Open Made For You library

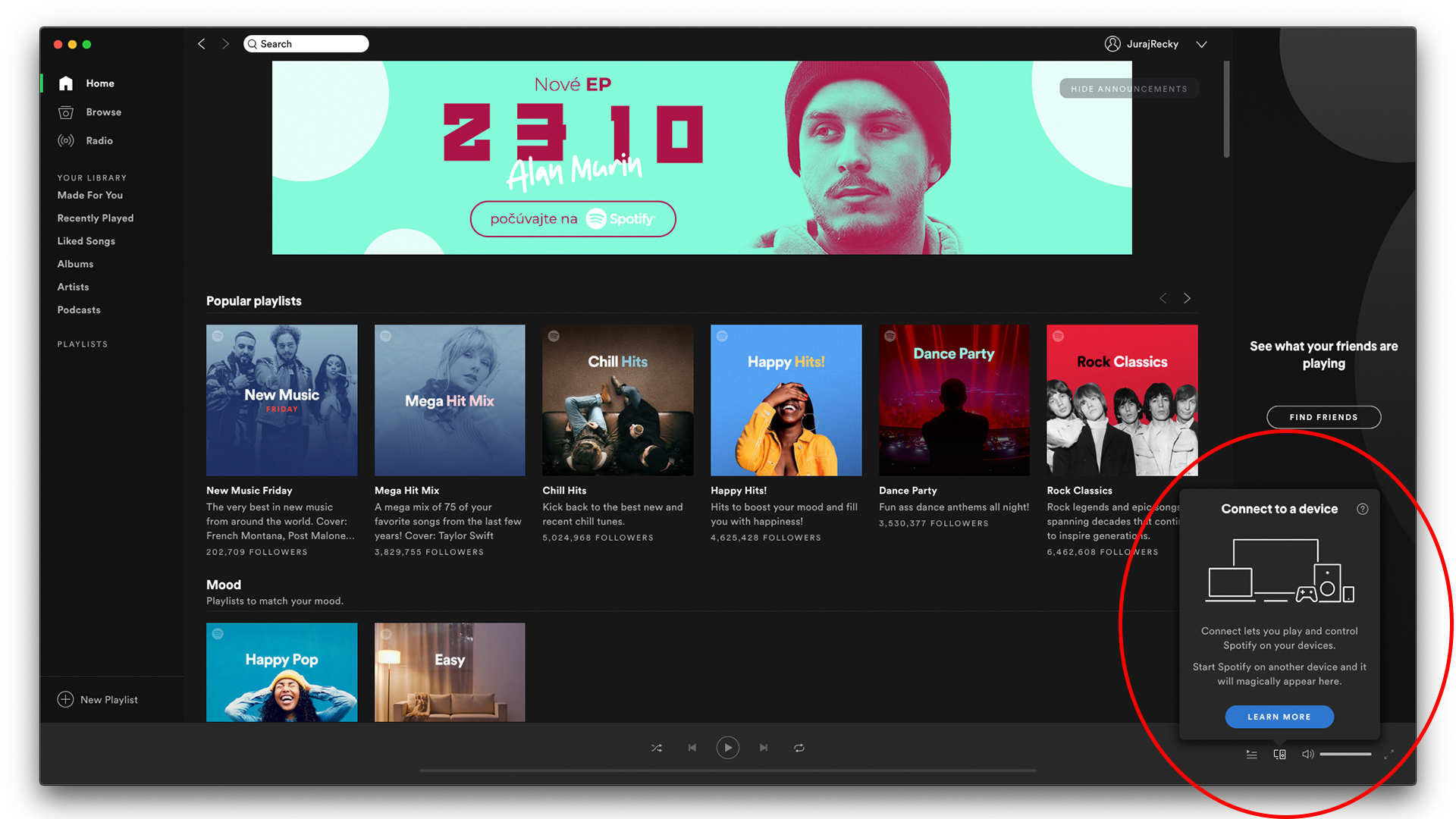pyautogui.click(x=90, y=196)
